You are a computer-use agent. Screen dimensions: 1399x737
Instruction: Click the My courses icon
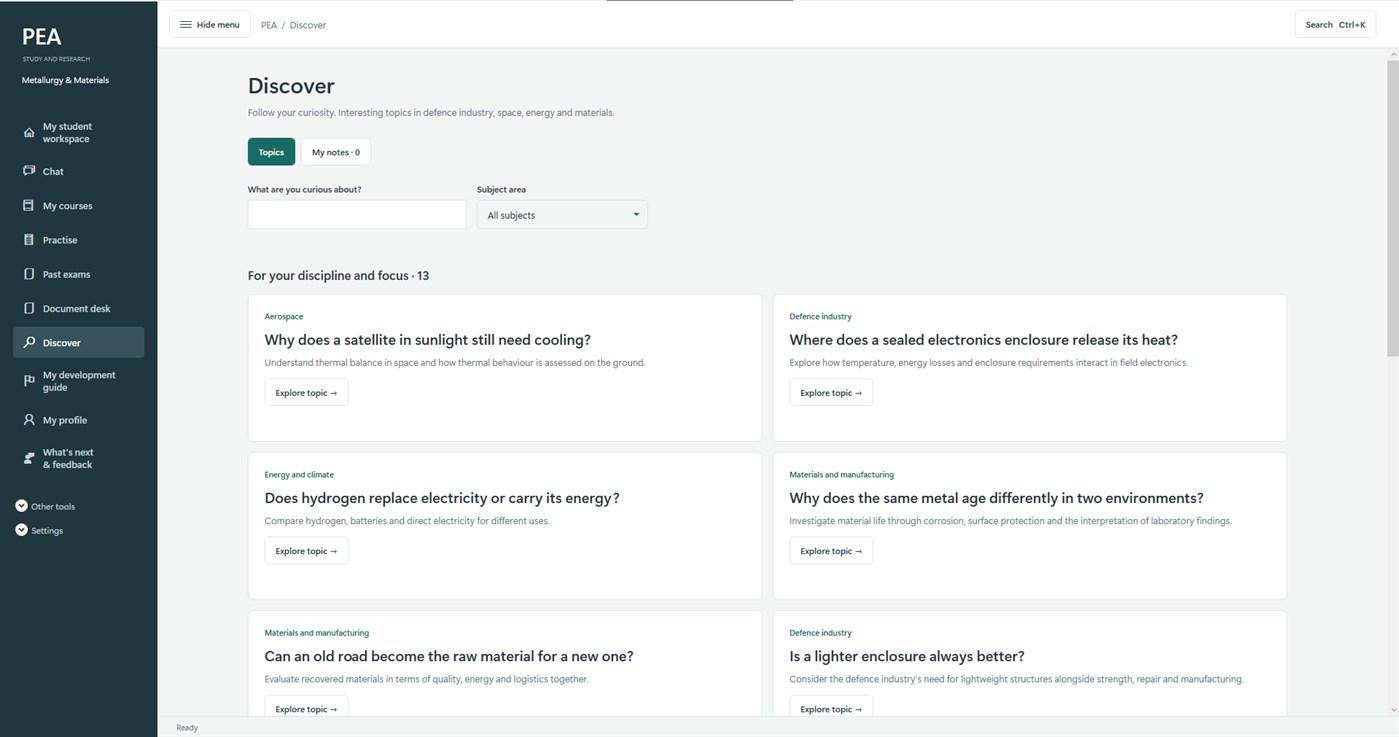pyautogui.click(x=29, y=206)
